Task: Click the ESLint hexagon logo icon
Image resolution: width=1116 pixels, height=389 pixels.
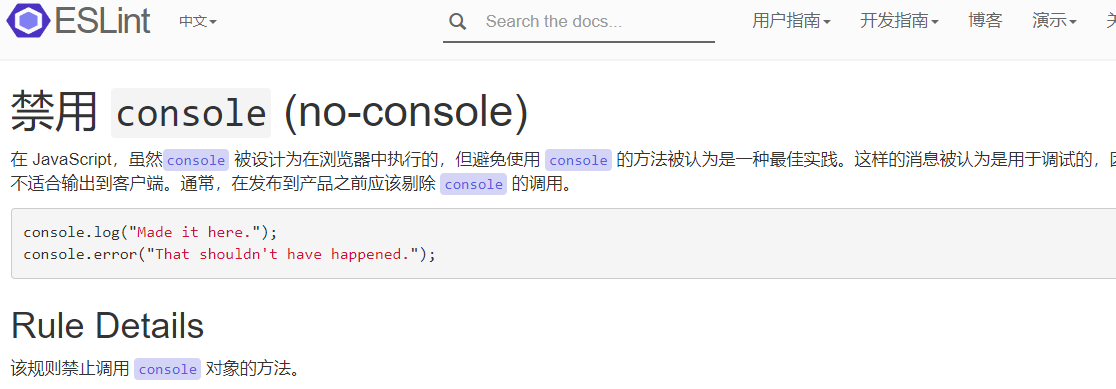Action: point(28,19)
